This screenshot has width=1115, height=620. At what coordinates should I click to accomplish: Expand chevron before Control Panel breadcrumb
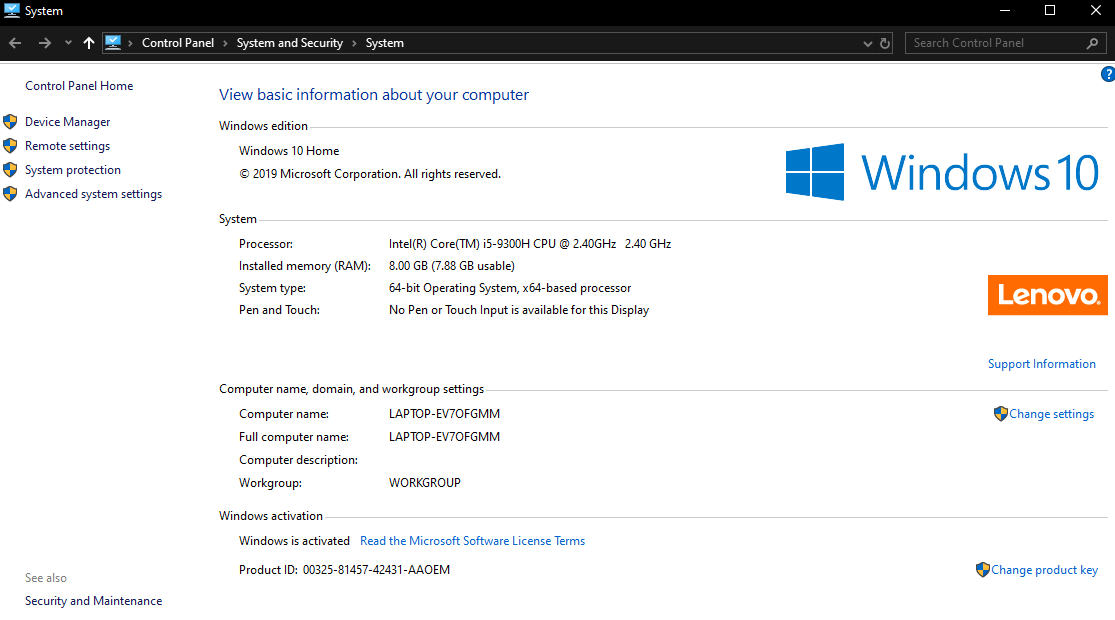click(131, 43)
